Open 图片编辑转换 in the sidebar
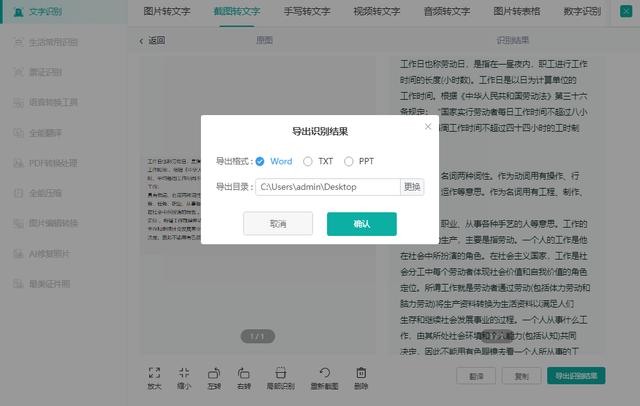The image size is (640, 406). [x=46, y=223]
